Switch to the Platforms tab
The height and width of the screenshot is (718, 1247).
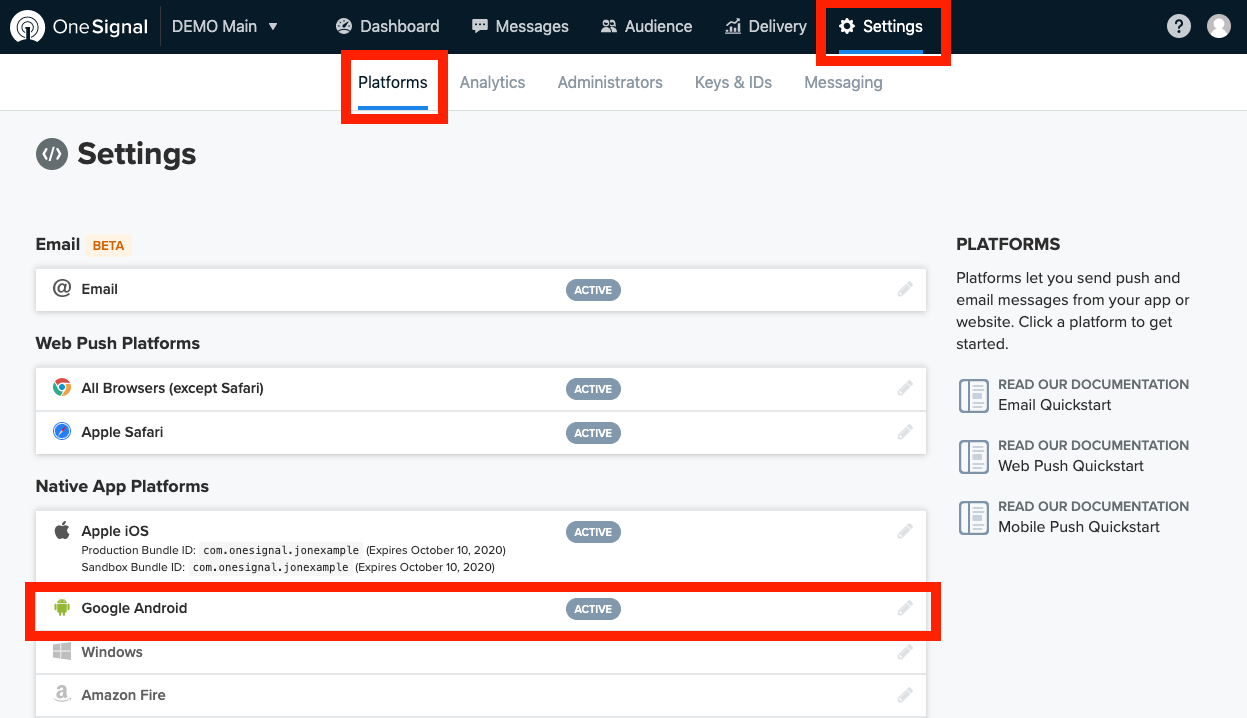[x=393, y=83]
